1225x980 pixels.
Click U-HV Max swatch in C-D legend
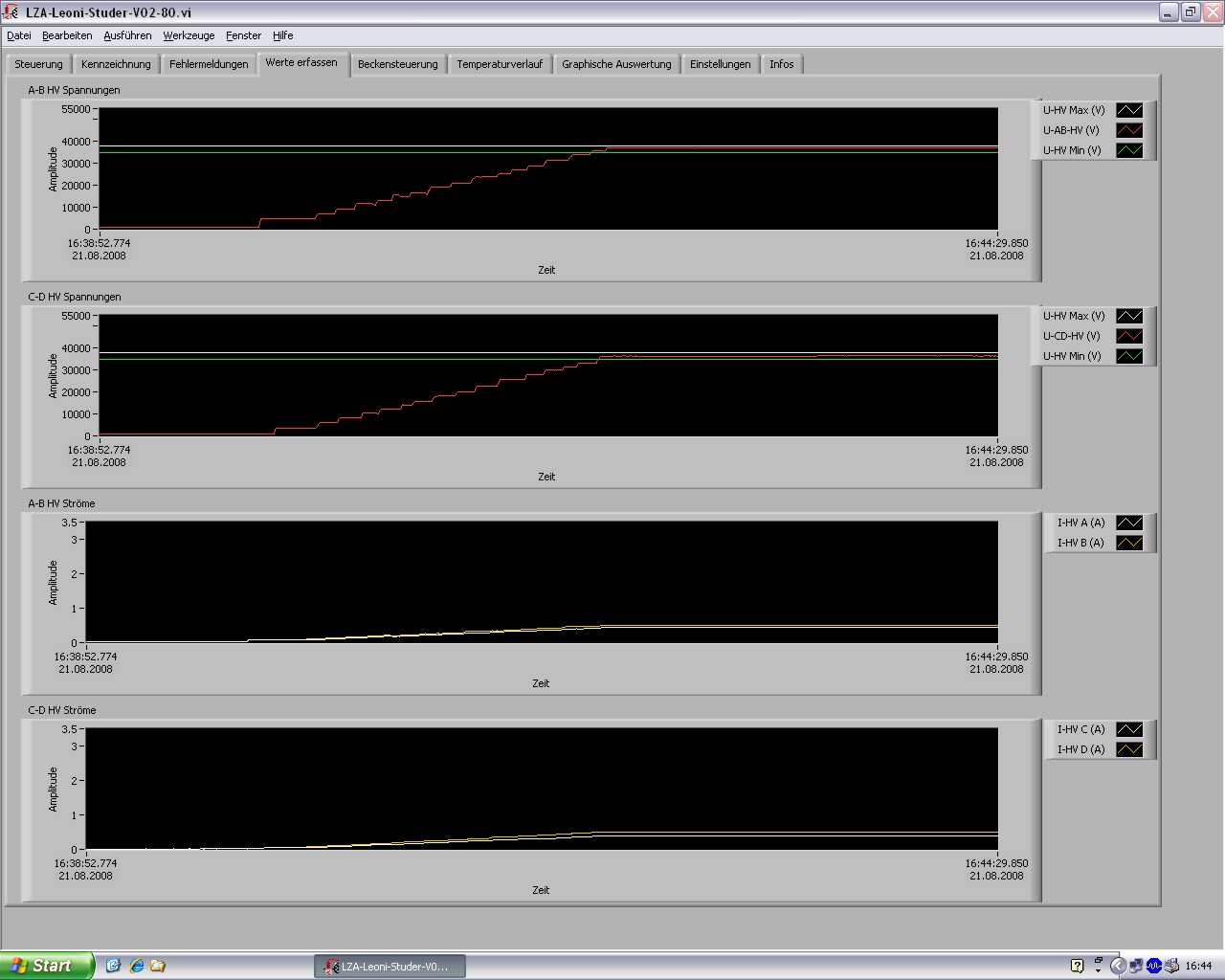[x=1129, y=316]
